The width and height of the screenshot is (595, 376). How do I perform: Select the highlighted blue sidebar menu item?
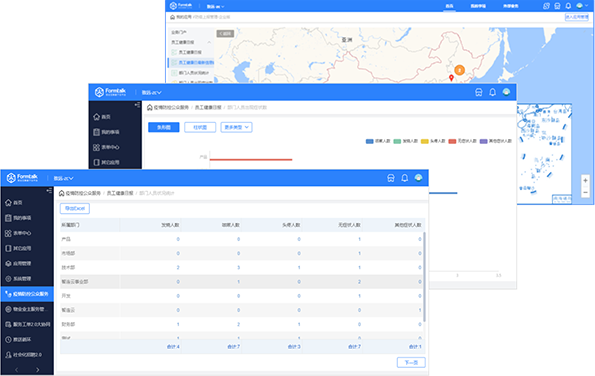[27, 294]
